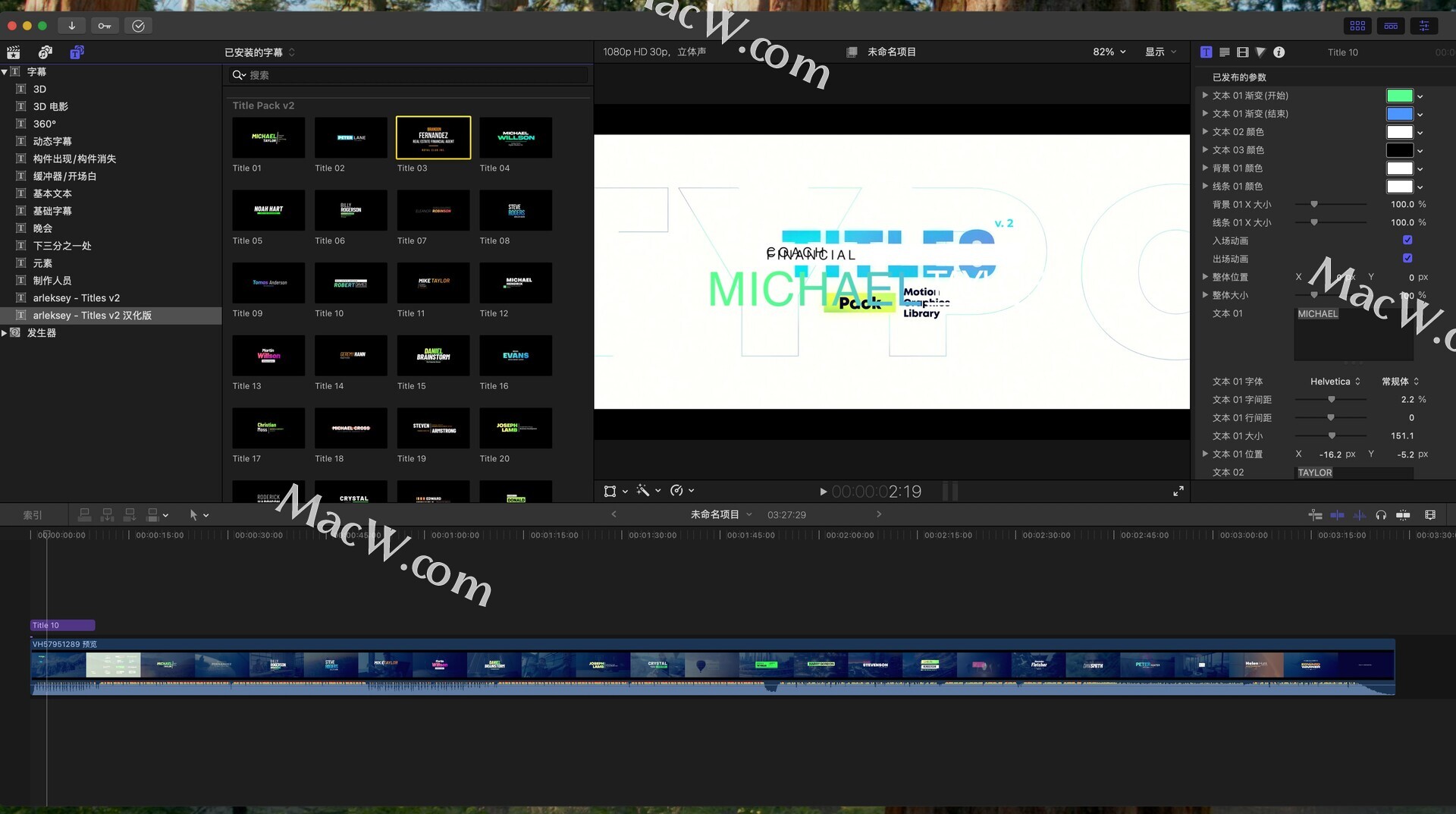Image resolution: width=1456 pixels, height=814 pixels.
Task: Toggle the 入场动画 checkbox
Action: pos(1407,240)
